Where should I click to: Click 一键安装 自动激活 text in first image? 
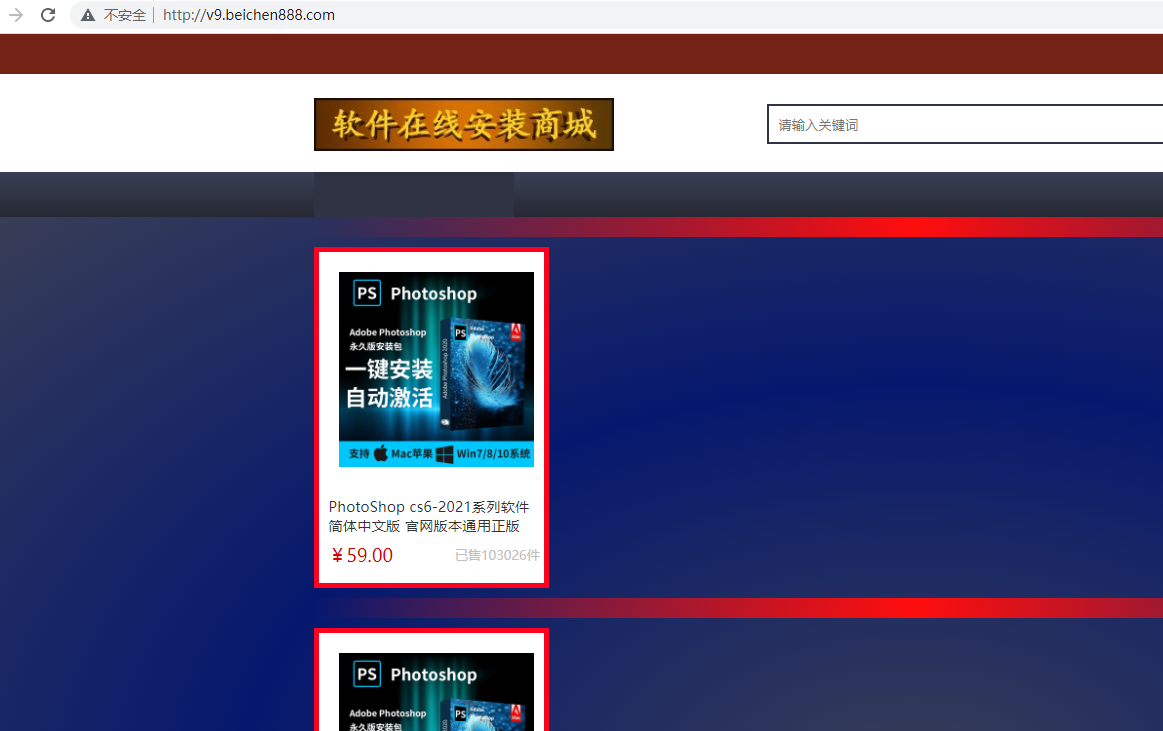[390, 383]
